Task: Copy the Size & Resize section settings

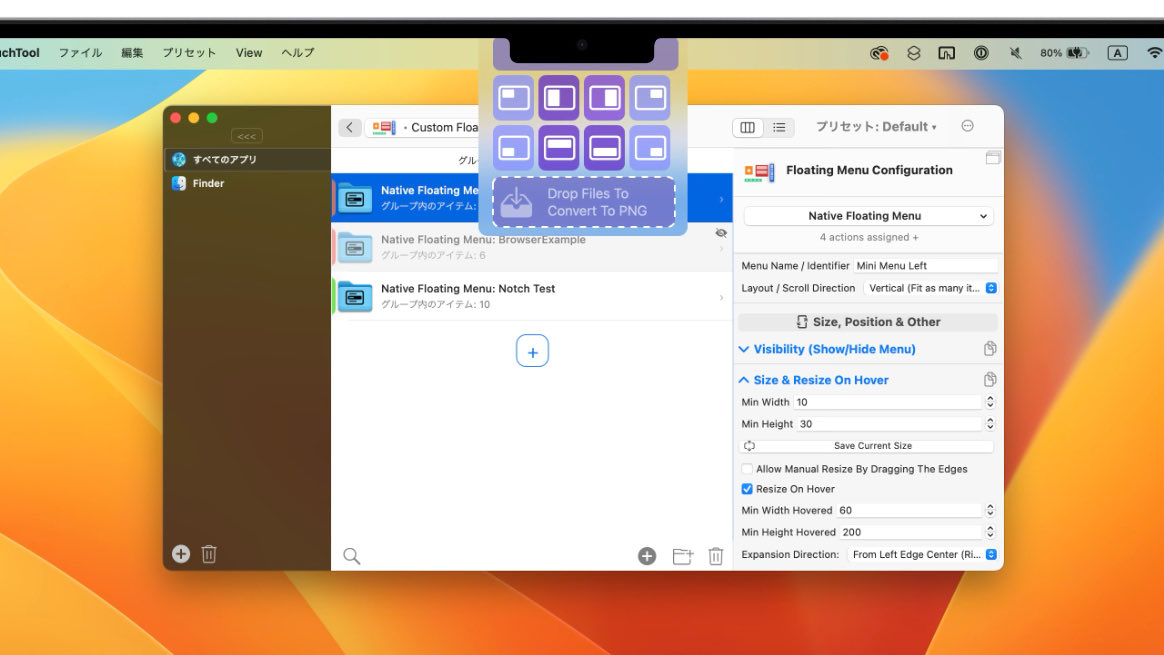Action: pyautogui.click(x=990, y=380)
